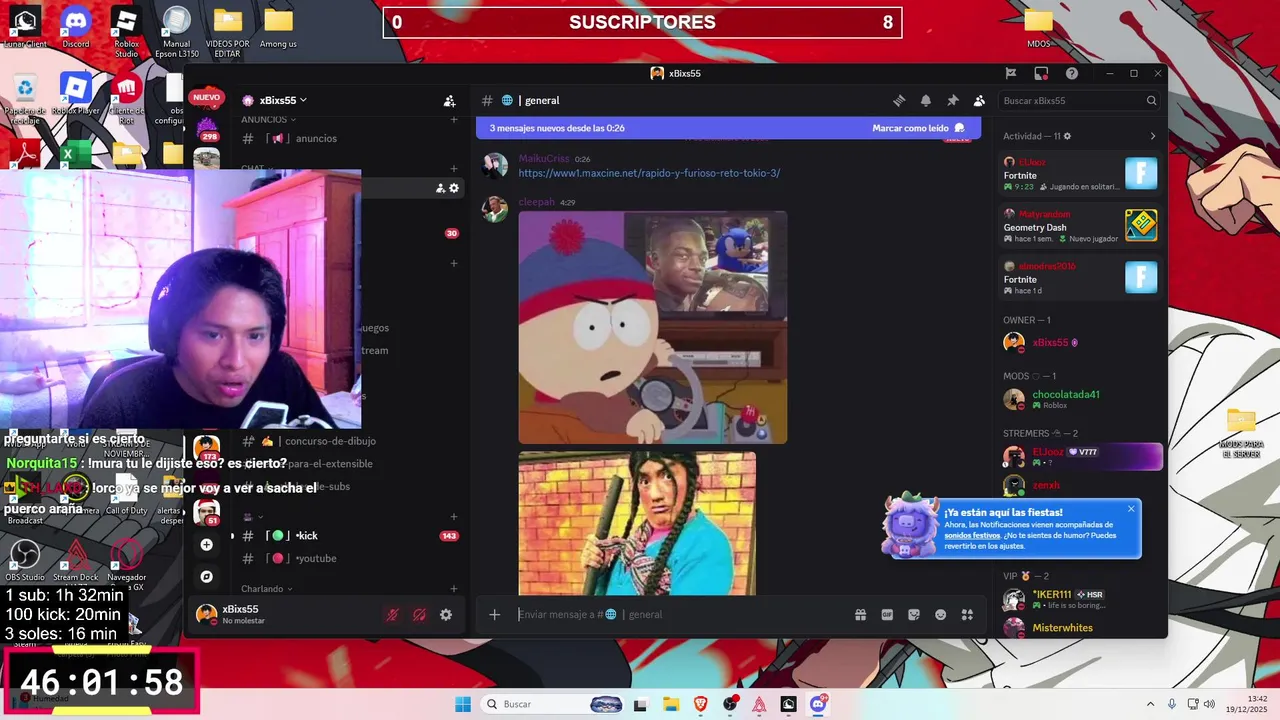Select Misterwhites in member list
This screenshot has width=1280, height=720.
(x=1080, y=628)
